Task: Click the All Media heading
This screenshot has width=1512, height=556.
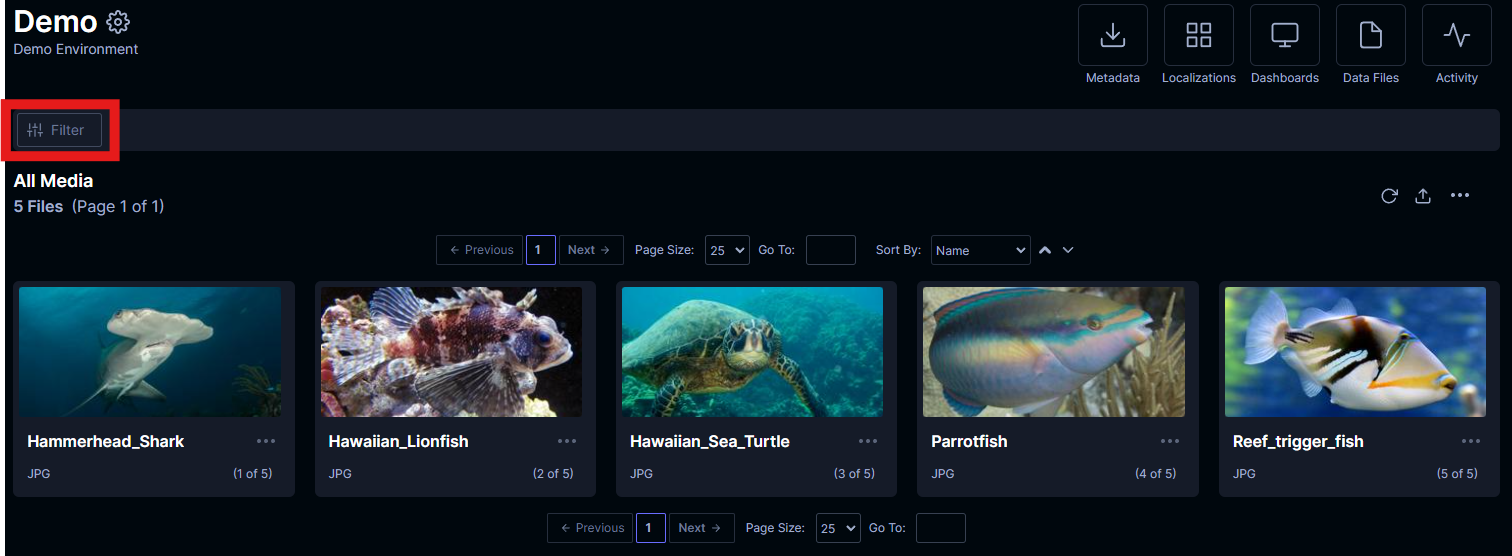Action: (x=53, y=181)
